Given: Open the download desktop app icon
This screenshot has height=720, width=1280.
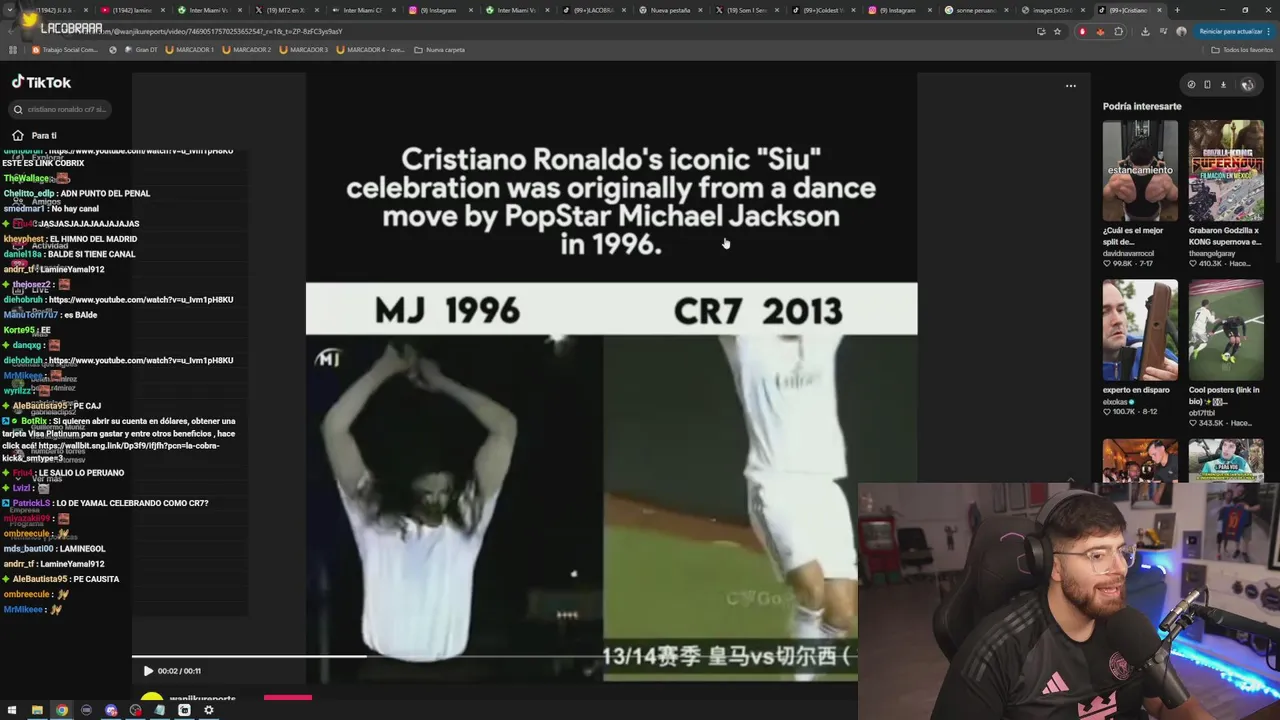Looking at the screenshot, I should [x=1223, y=85].
